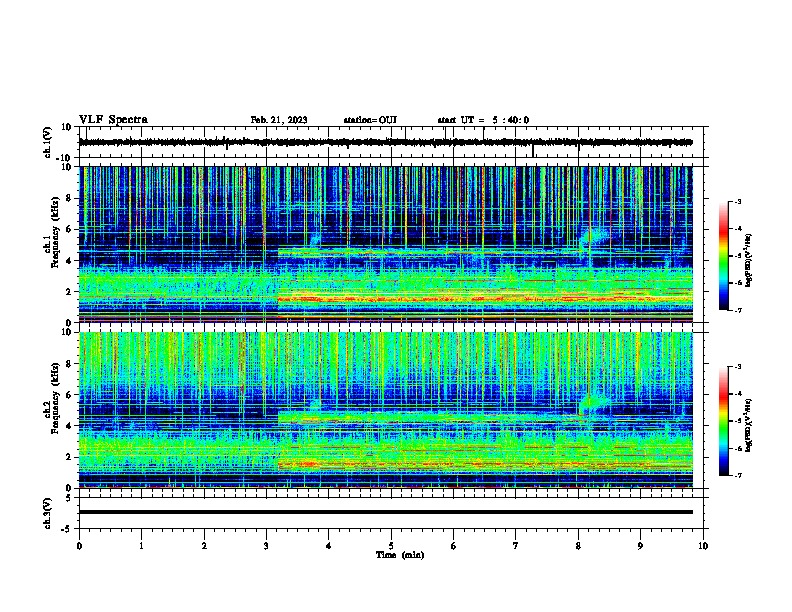The image size is (792, 612).
Task: Click the ch.3 flat voltage trace
Action: (x=385, y=512)
